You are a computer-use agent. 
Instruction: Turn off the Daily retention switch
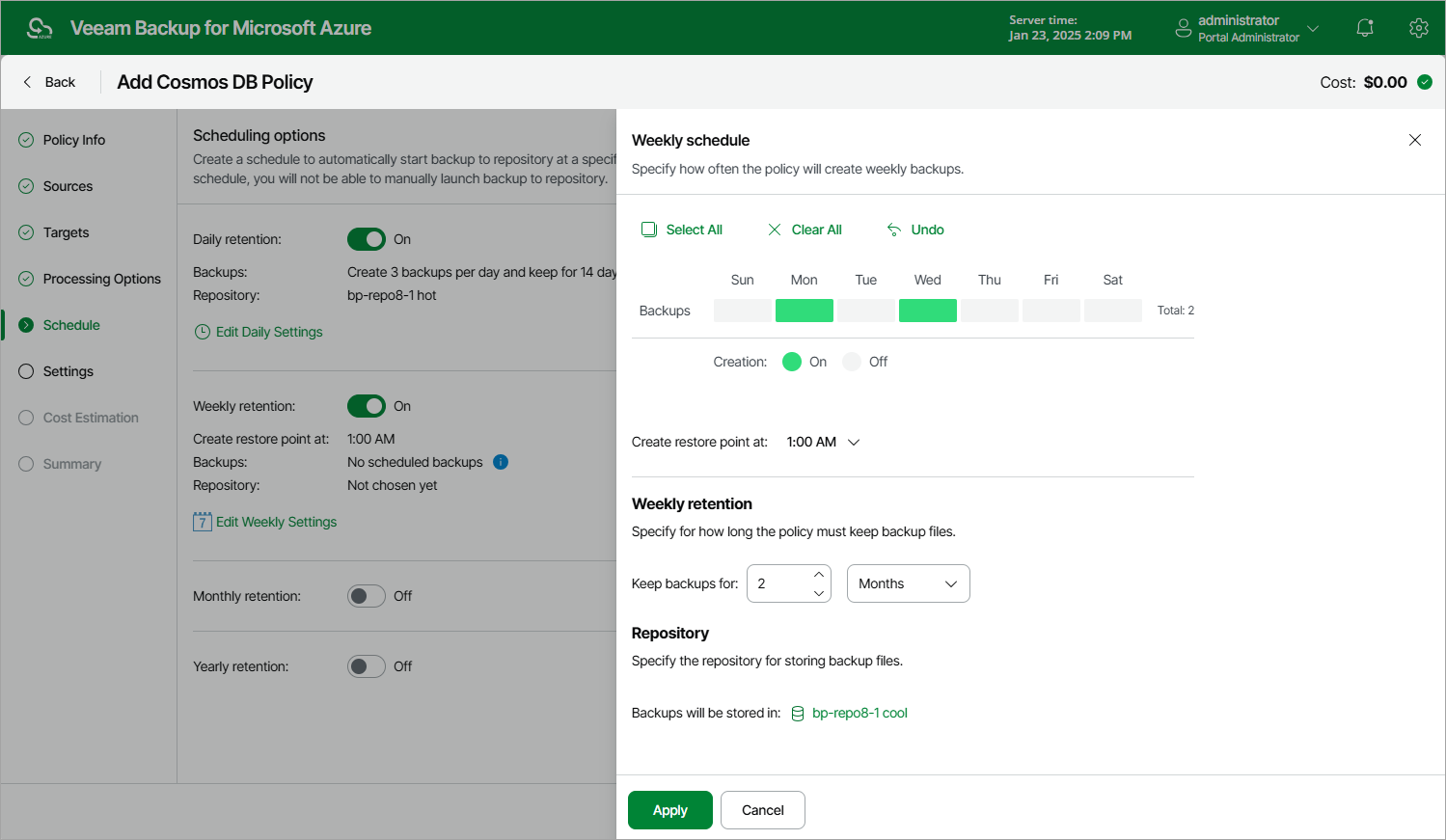point(367,239)
